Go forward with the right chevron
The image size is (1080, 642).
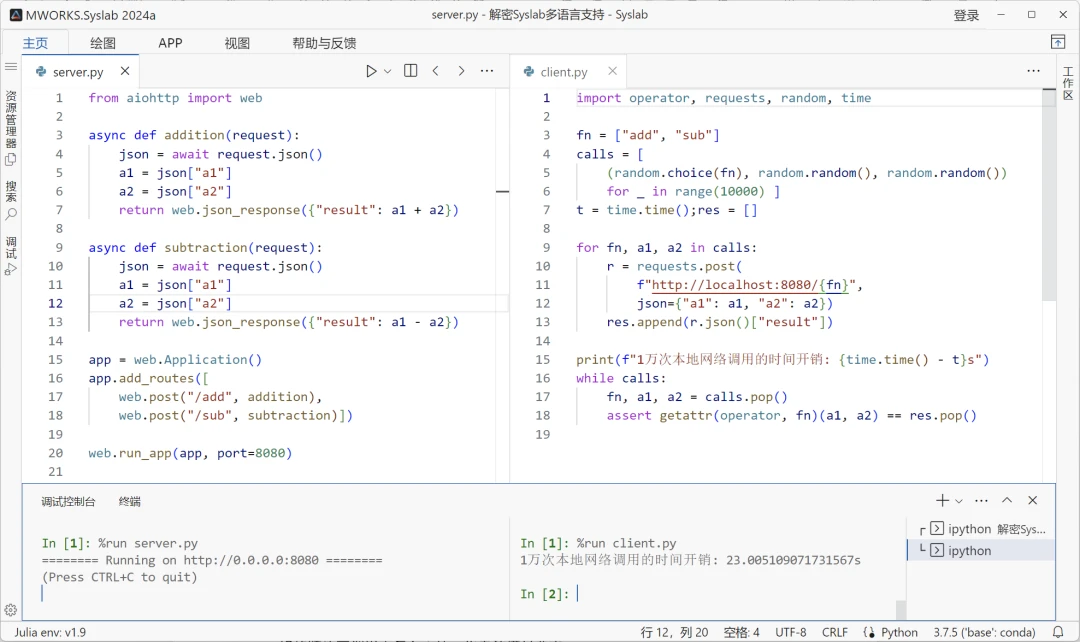coord(461,70)
